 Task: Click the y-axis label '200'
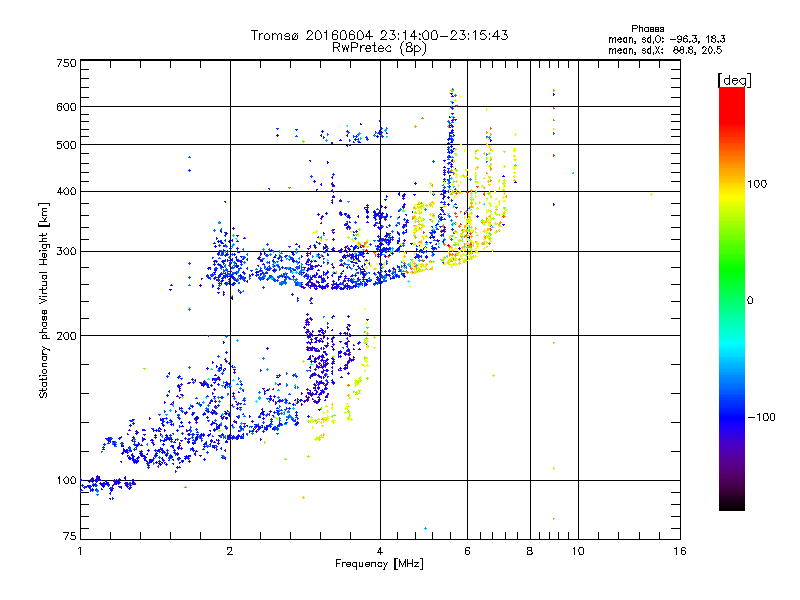[x=66, y=336]
